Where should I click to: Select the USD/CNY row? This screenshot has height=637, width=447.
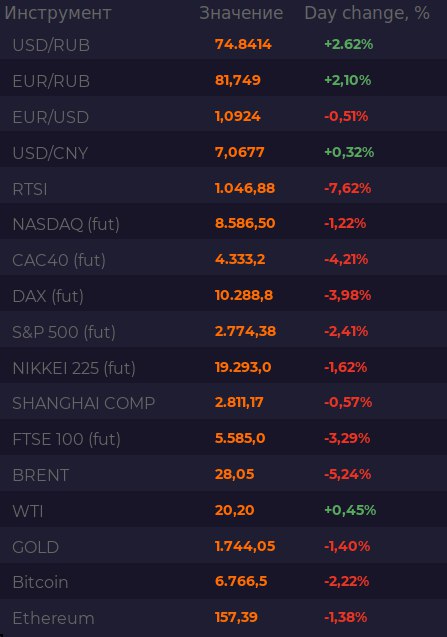(224, 152)
